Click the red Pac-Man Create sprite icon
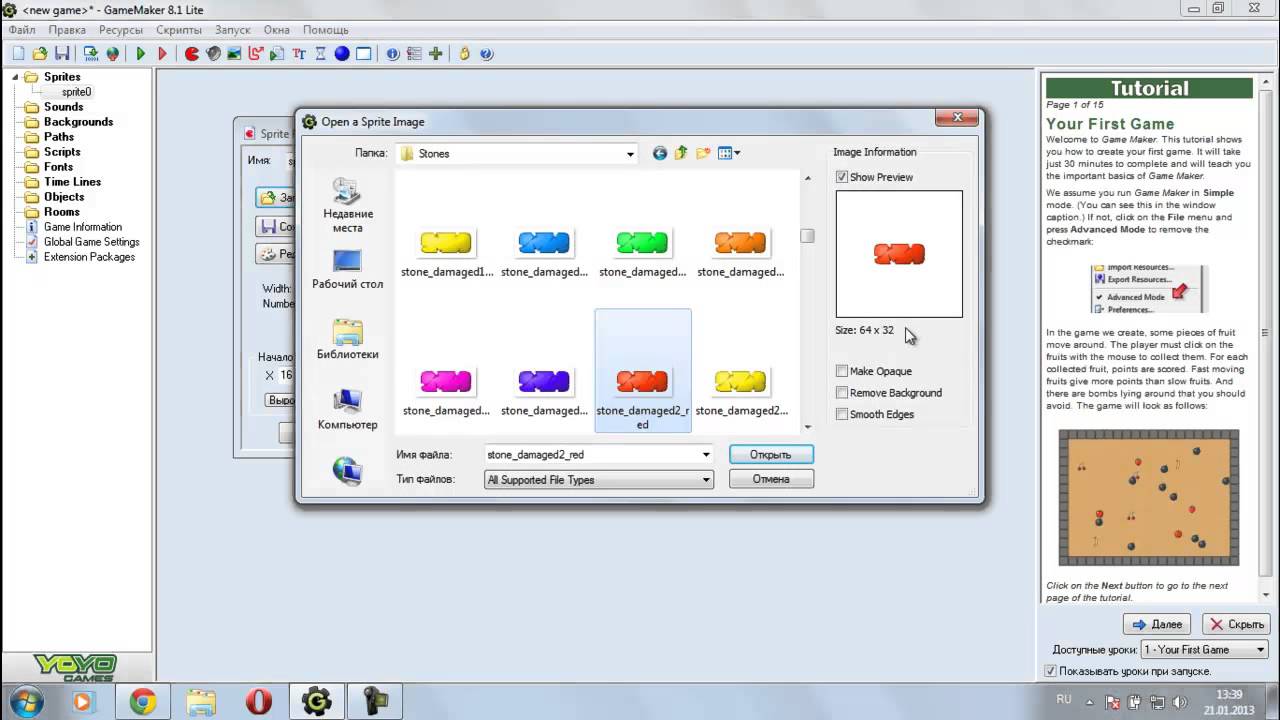Image resolution: width=1280 pixels, height=720 pixels. [x=192, y=53]
